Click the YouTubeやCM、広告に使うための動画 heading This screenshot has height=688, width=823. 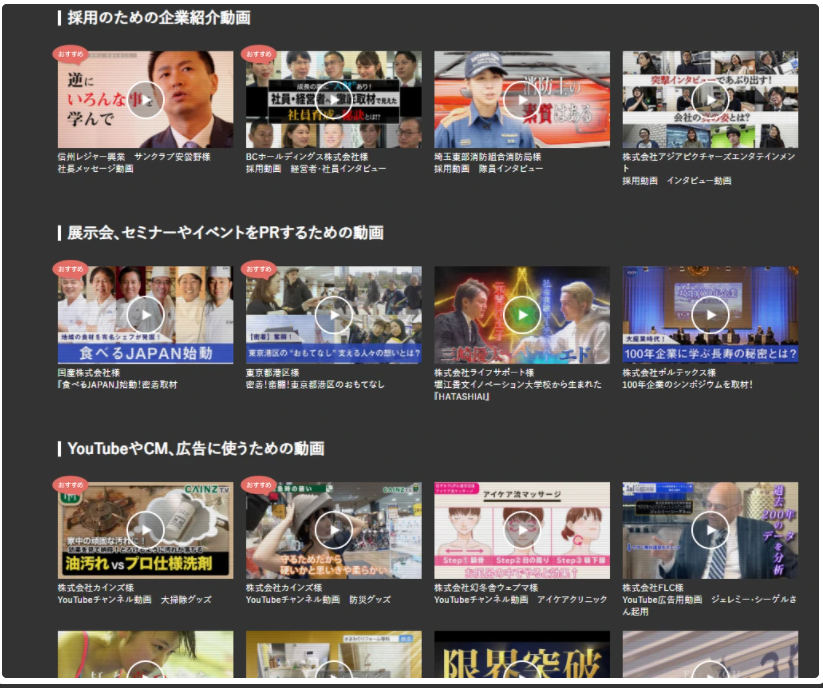coord(196,448)
